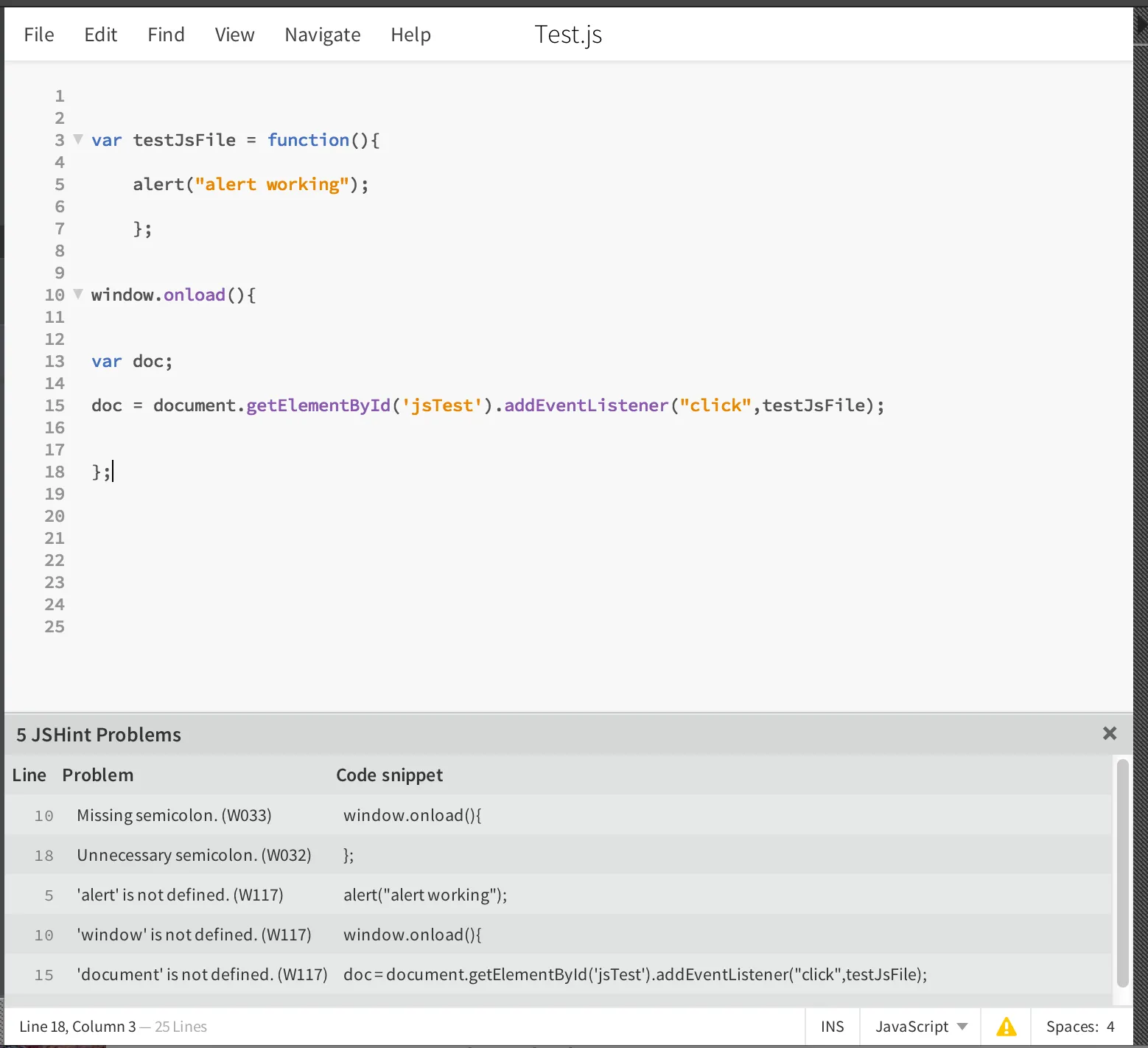Collapse the window.onload block fold arrow
Screen dimensions: 1148x1048
[78, 294]
